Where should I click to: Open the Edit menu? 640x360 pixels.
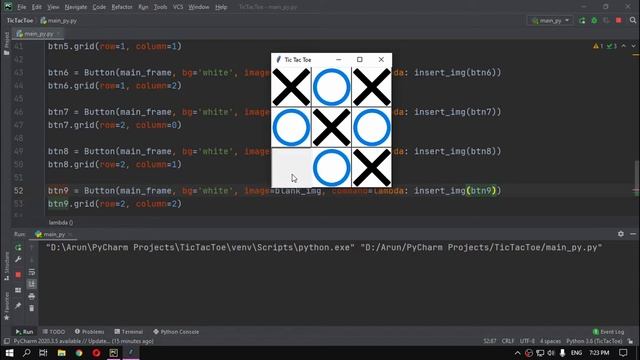click(x=37, y=7)
